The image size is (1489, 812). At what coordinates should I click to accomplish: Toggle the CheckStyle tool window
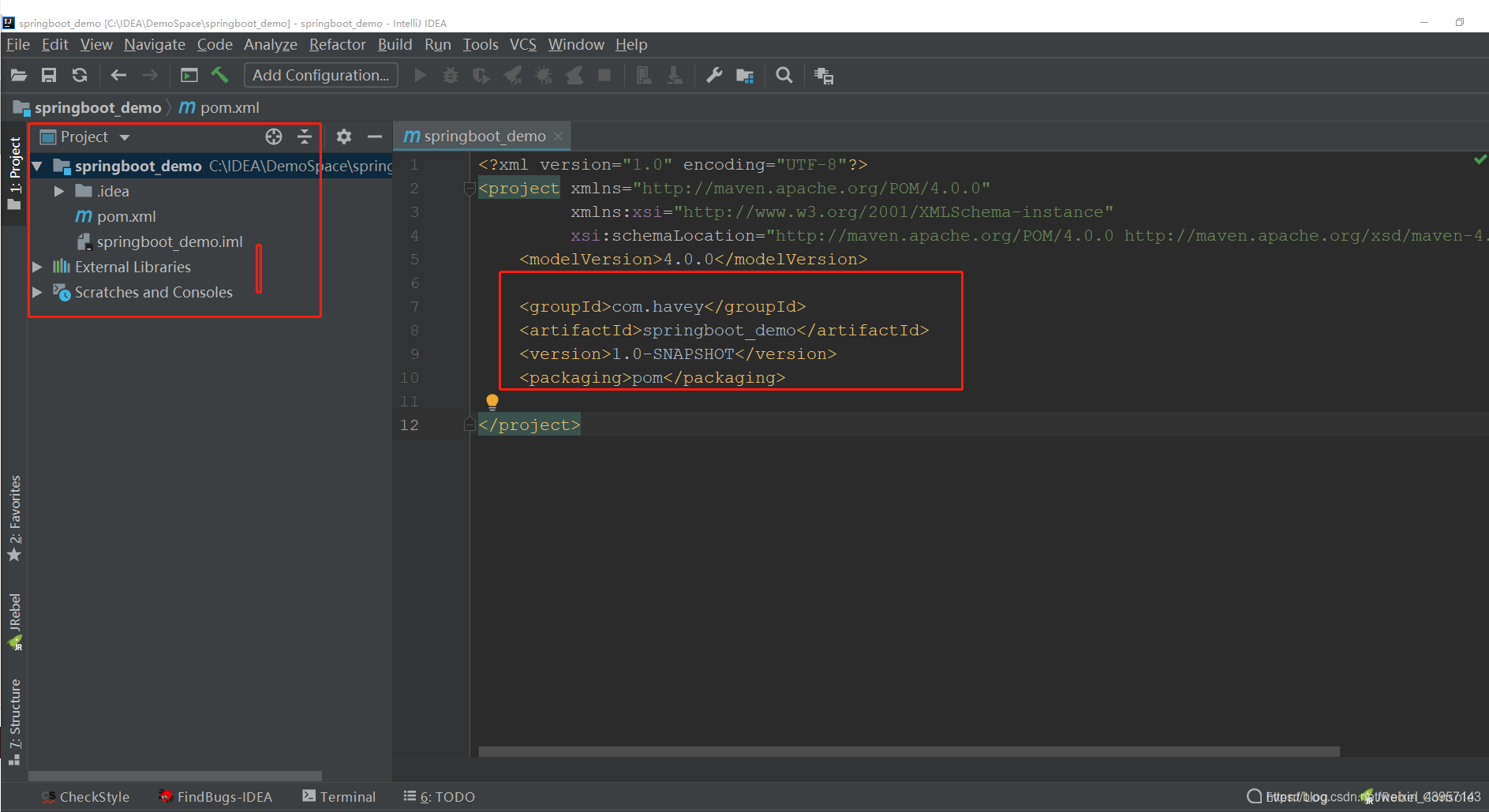click(x=85, y=797)
